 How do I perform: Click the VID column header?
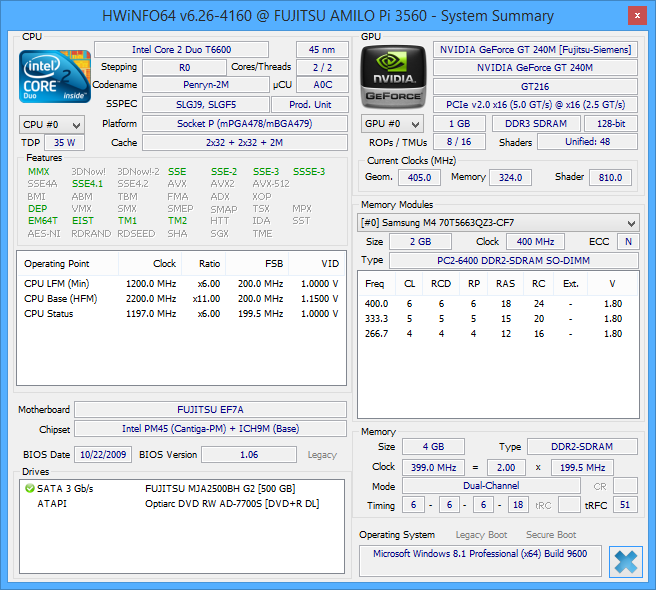coord(317,264)
